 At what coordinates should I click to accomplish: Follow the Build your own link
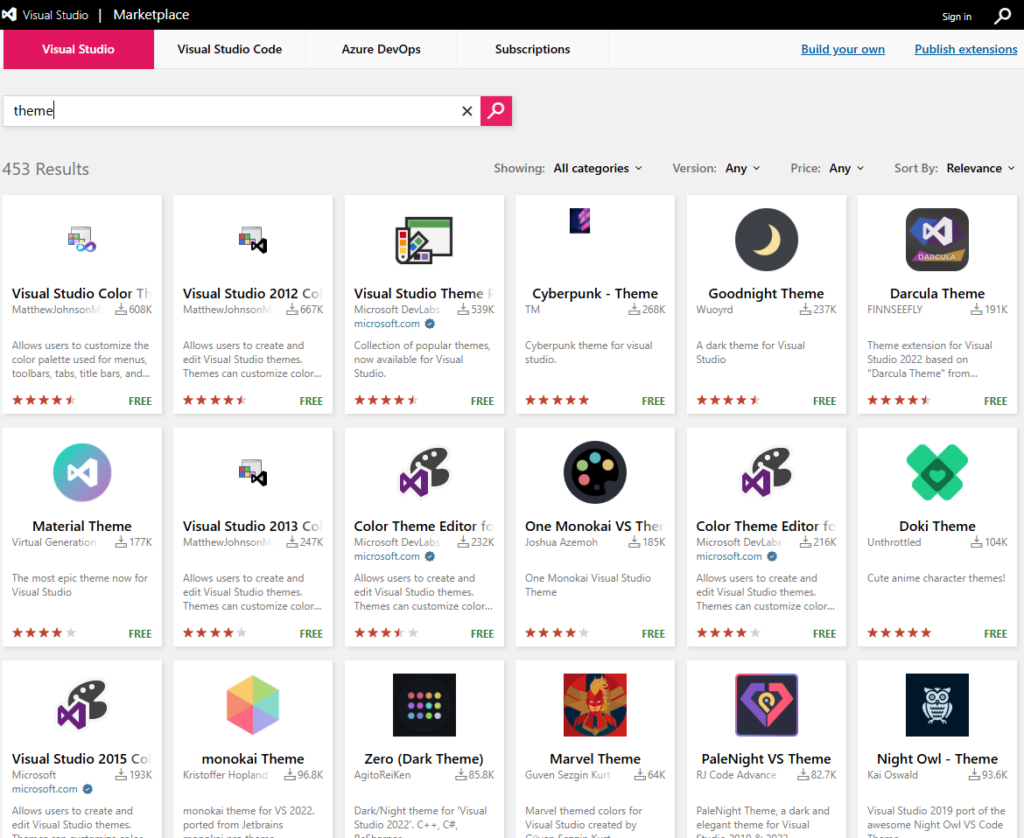842,49
